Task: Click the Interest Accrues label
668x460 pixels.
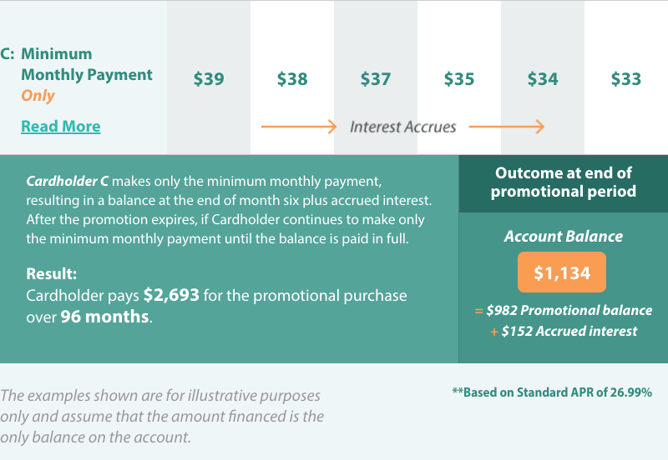Action: click(x=403, y=127)
